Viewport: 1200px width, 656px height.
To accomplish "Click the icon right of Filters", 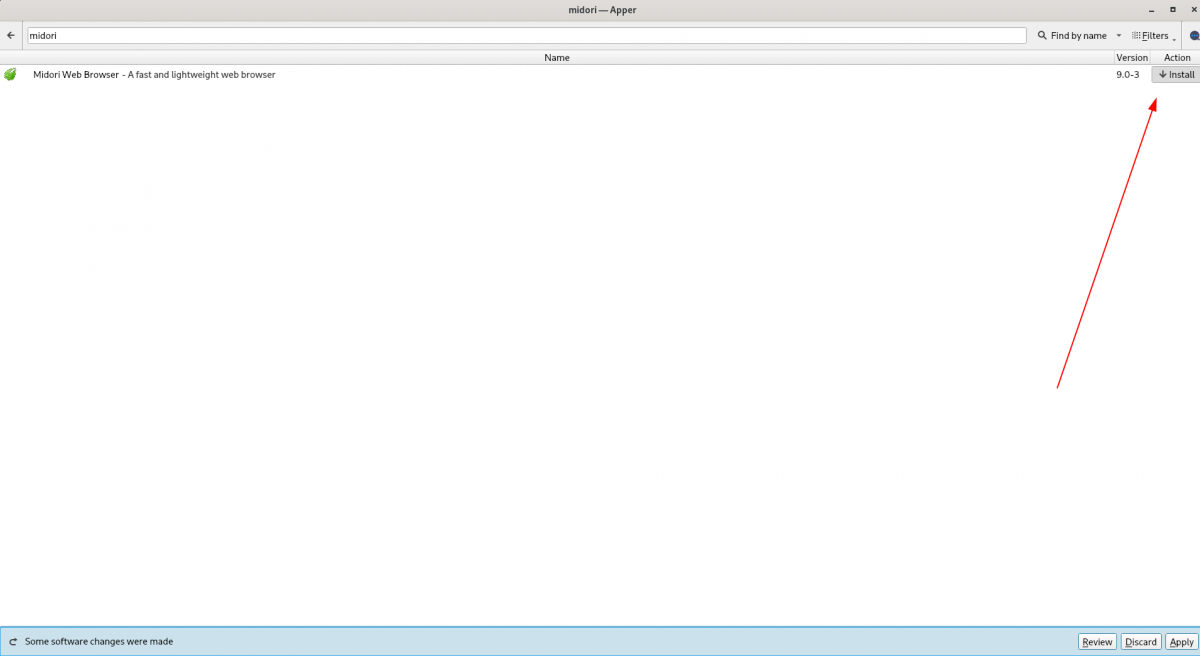I will pyautogui.click(x=1194, y=35).
